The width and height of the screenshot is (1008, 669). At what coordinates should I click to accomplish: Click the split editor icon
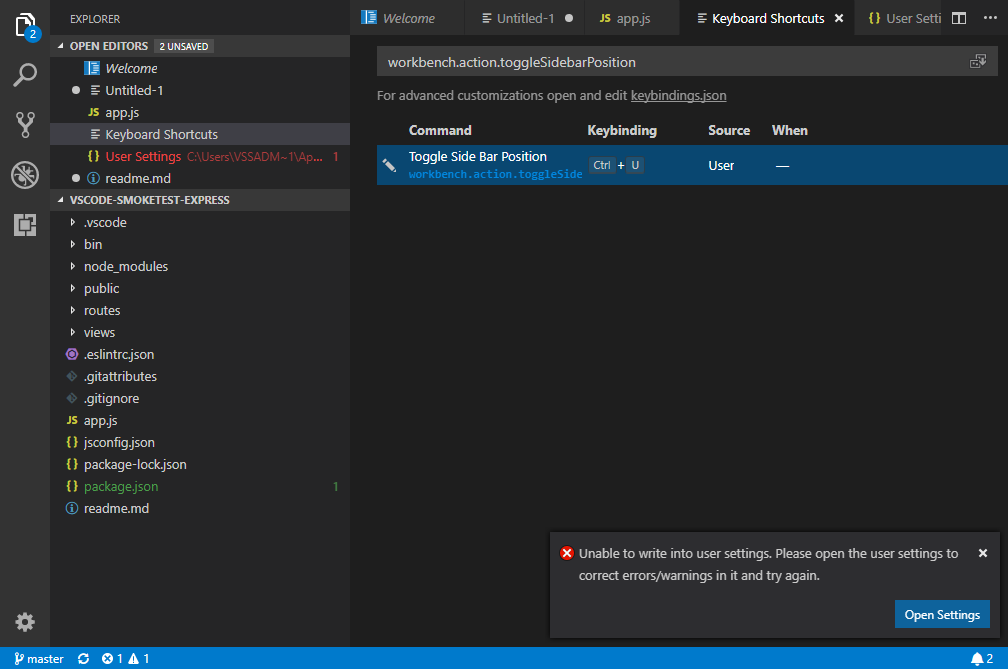pos(958,18)
